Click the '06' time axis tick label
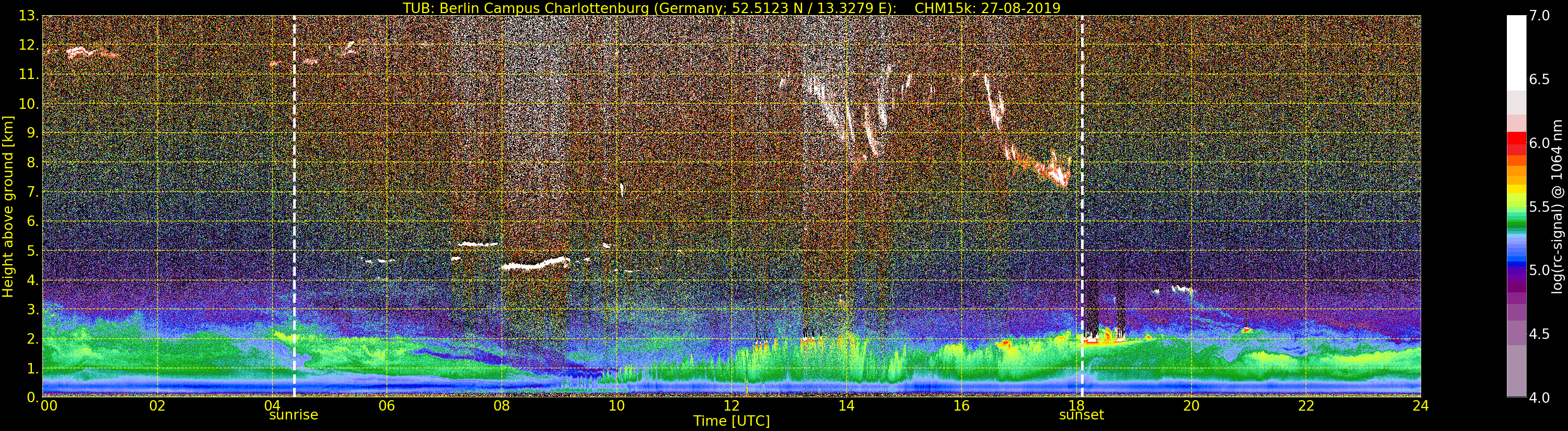Screen dimensions: 1568x431 [387, 406]
